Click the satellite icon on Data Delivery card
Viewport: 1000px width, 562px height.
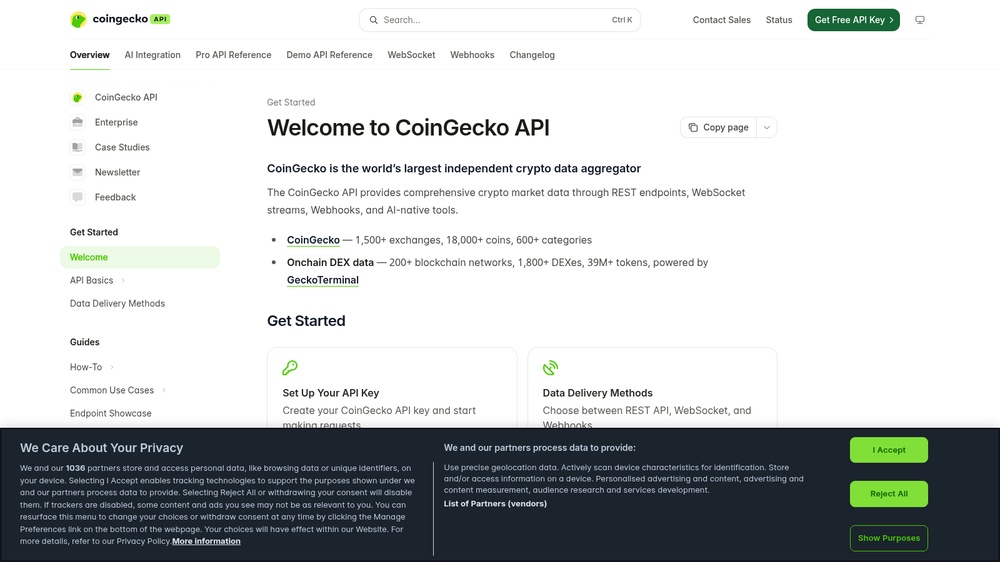550,368
